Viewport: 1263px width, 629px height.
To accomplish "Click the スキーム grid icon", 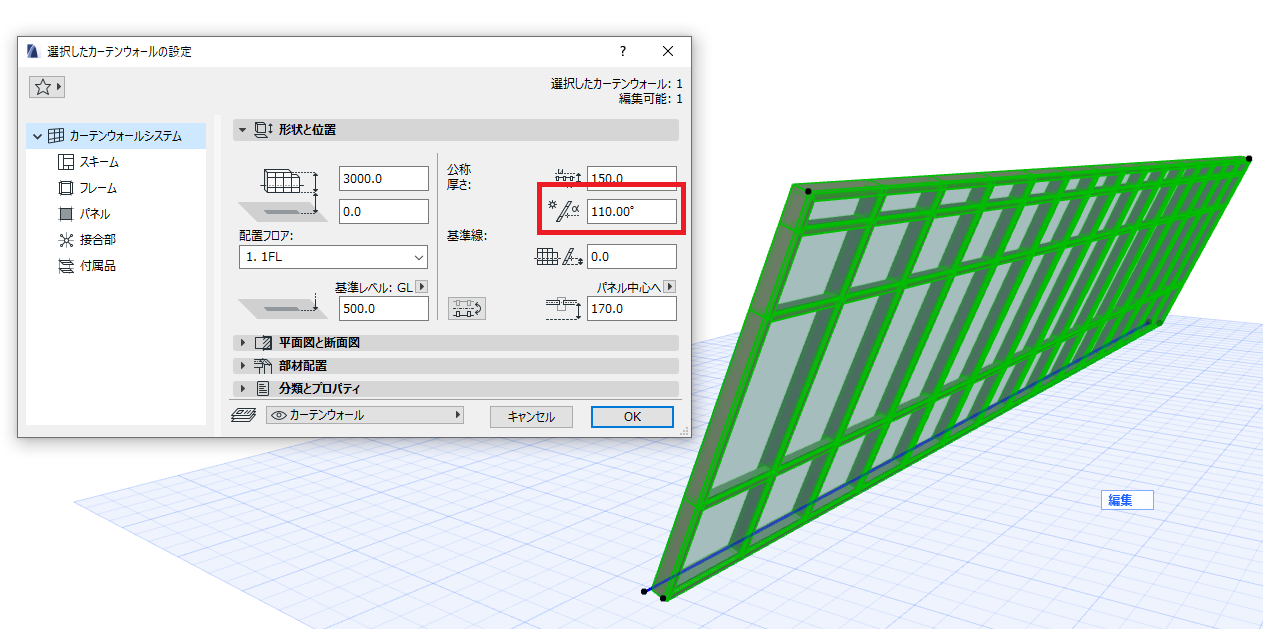I will 66,162.
